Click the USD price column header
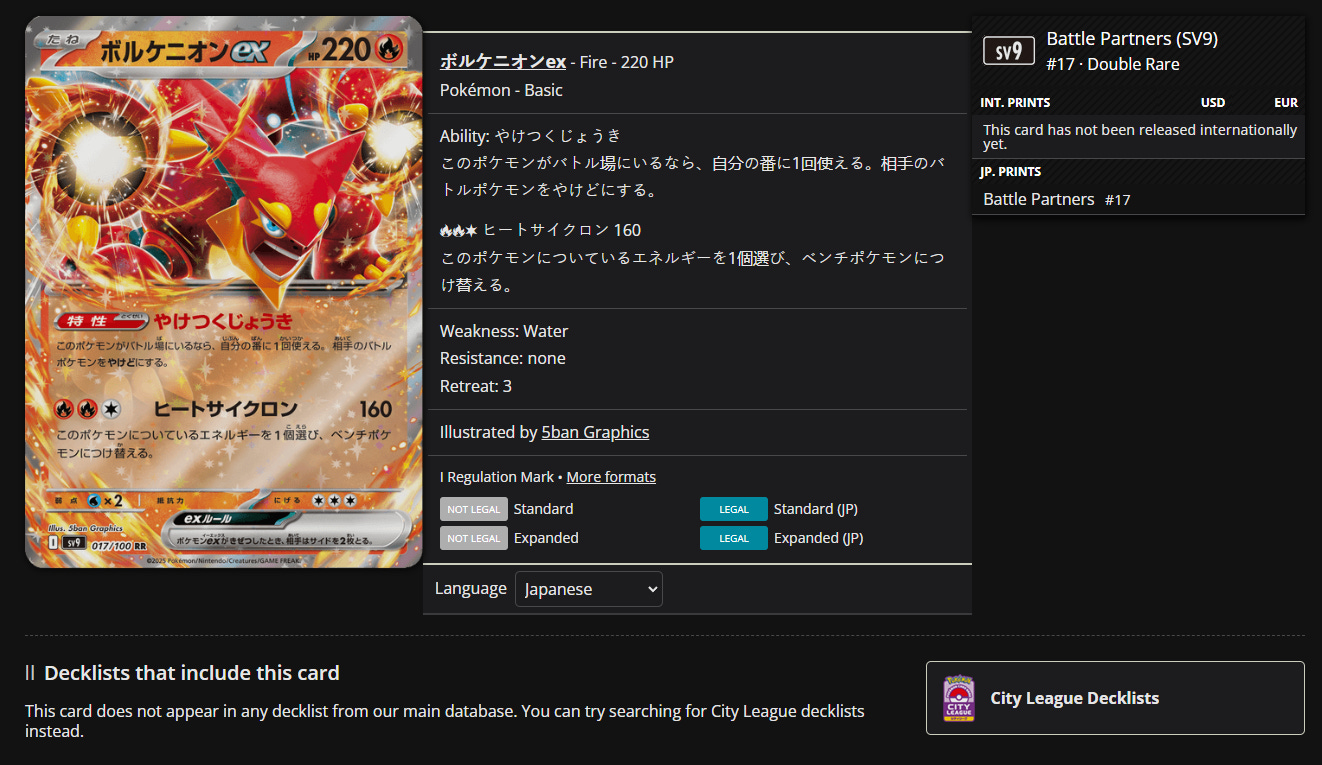 1213,102
